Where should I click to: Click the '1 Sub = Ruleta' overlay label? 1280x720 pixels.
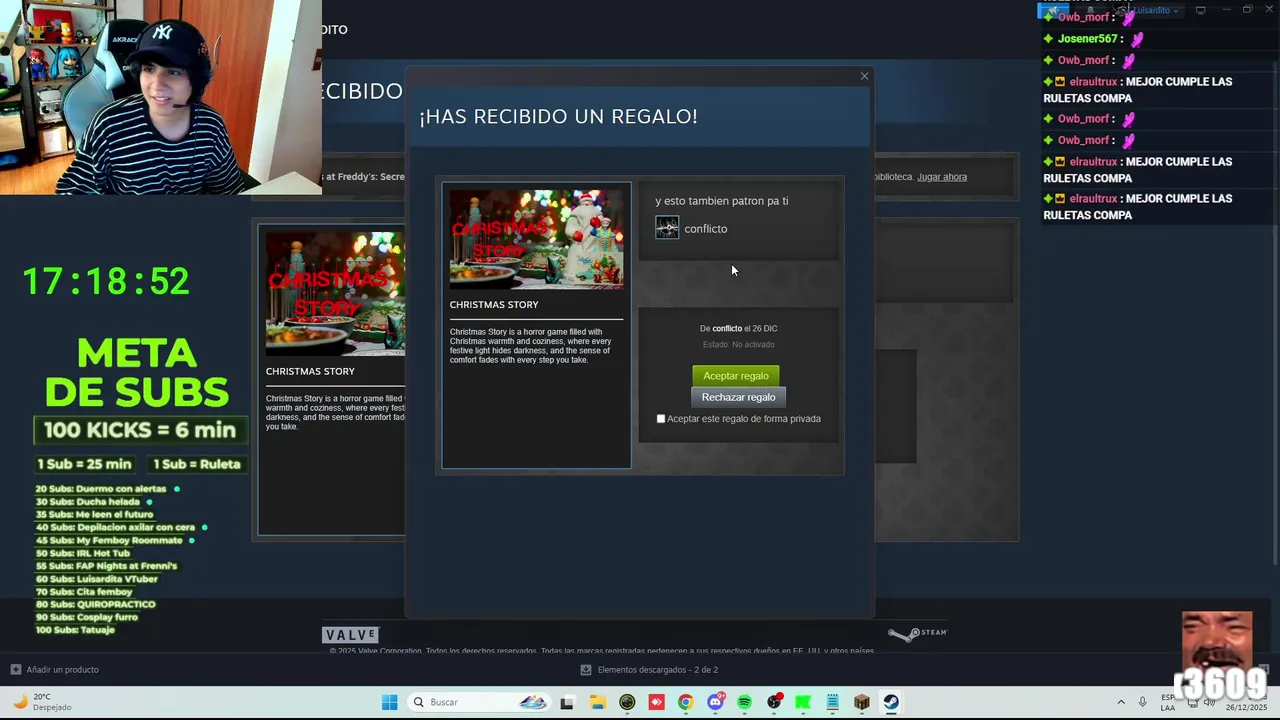197,464
